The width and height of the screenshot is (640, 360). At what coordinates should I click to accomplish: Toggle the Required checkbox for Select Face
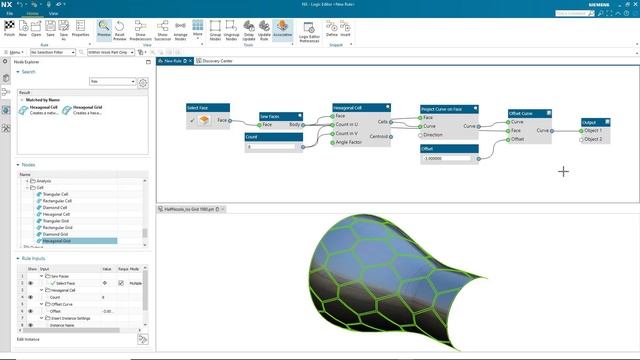point(121,283)
